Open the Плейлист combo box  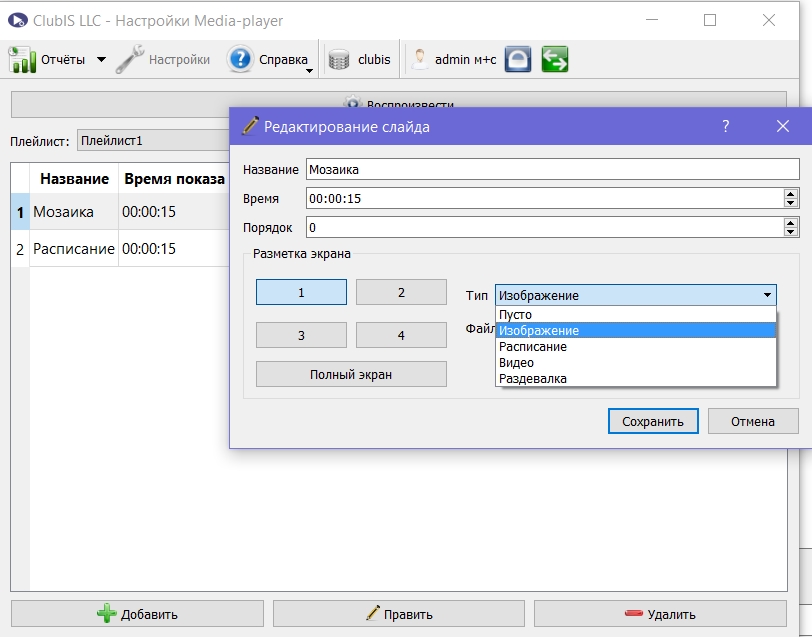[x=153, y=140]
